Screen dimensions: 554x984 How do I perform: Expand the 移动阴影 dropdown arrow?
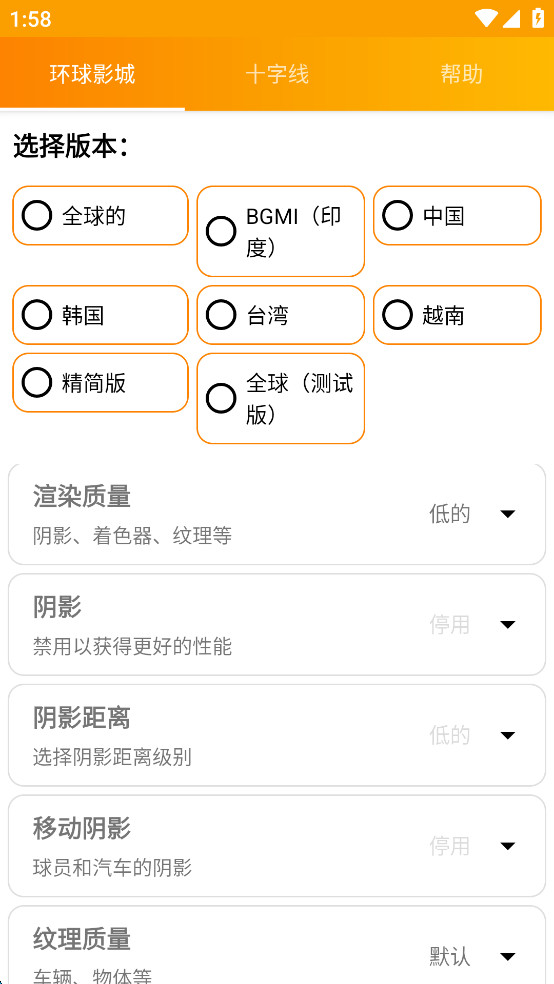pyautogui.click(x=508, y=846)
